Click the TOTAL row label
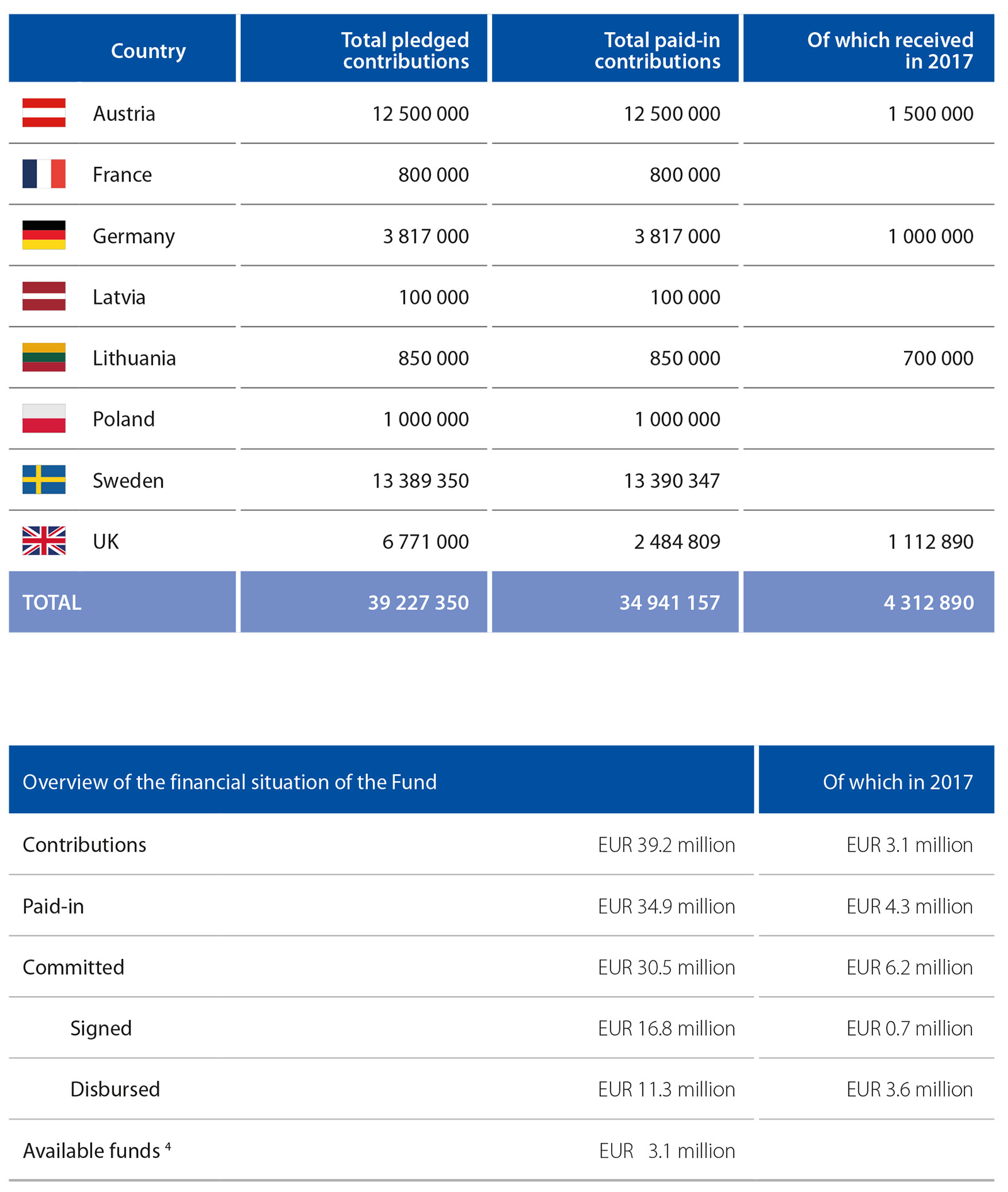 [52, 602]
